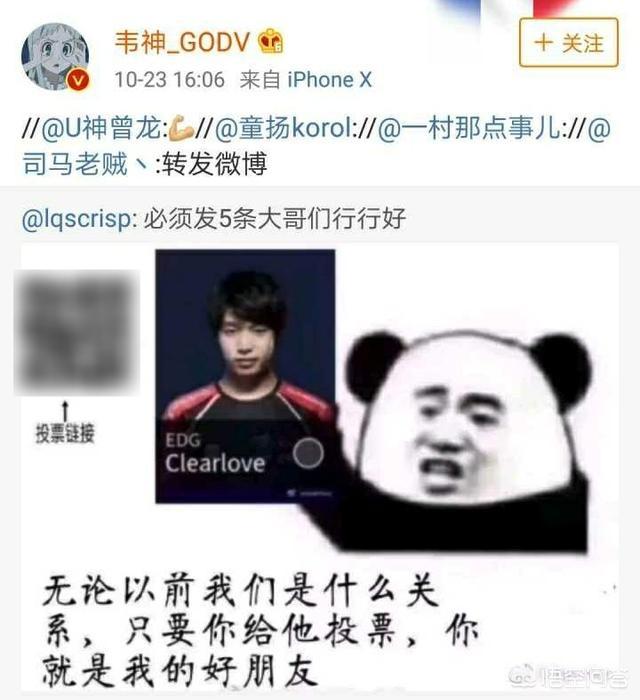Tap the blurred QR code image
640x700 pixels.
click(x=76, y=333)
